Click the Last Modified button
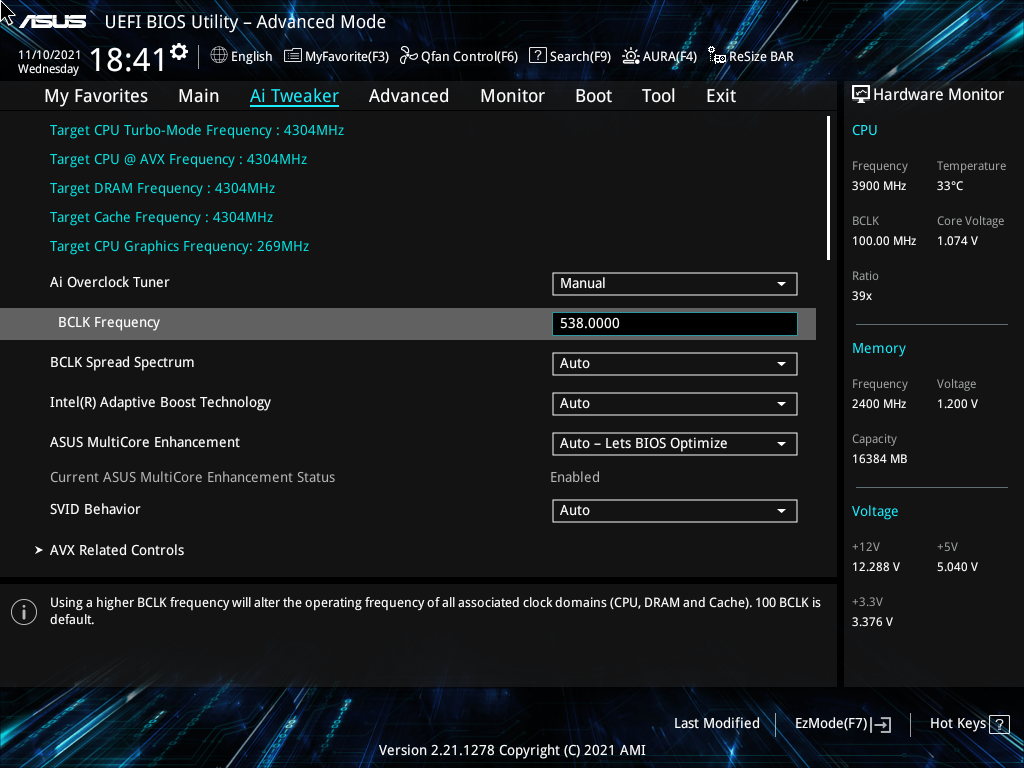This screenshot has width=1024, height=768. coord(716,724)
